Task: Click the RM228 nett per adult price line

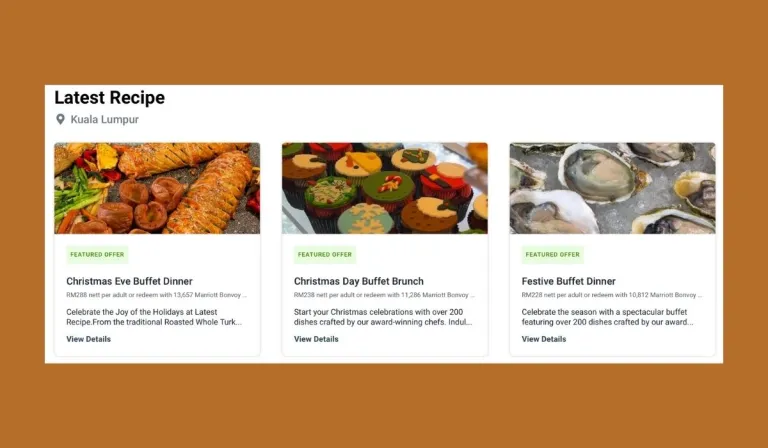Action: [612, 295]
